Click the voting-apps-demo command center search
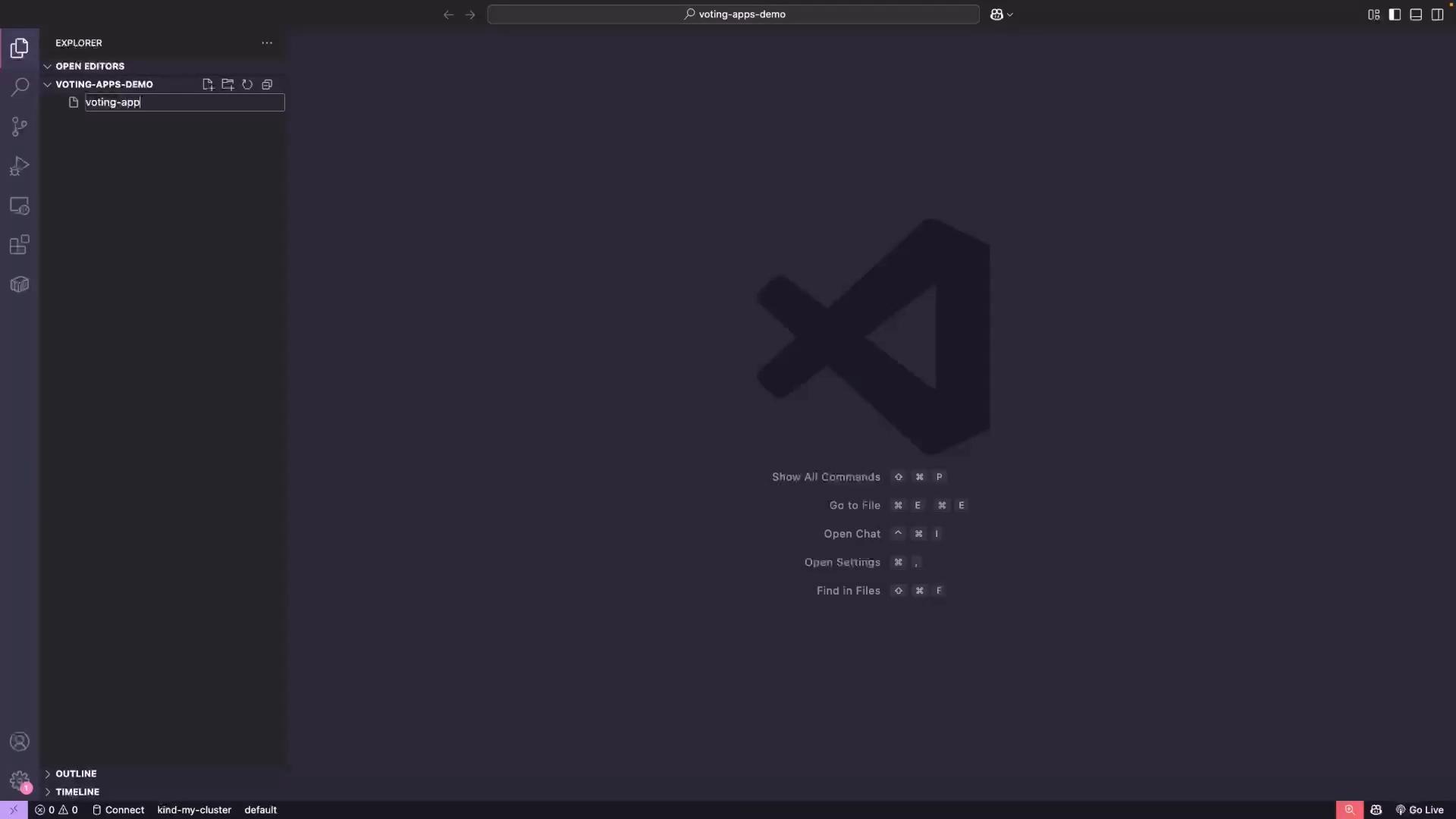The width and height of the screenshot is (1456, 819). 733,14
